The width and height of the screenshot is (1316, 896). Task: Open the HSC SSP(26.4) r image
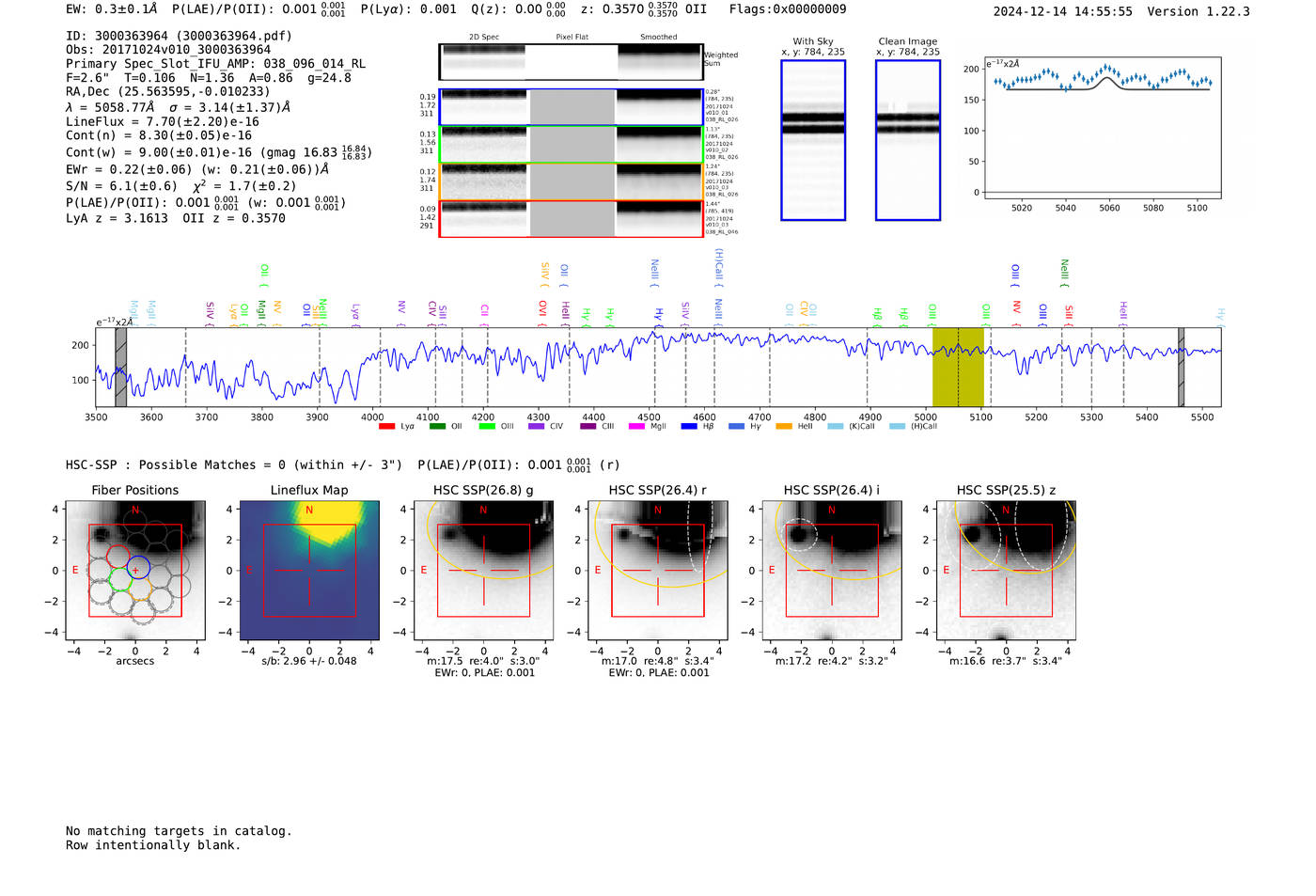click(658, 571)
